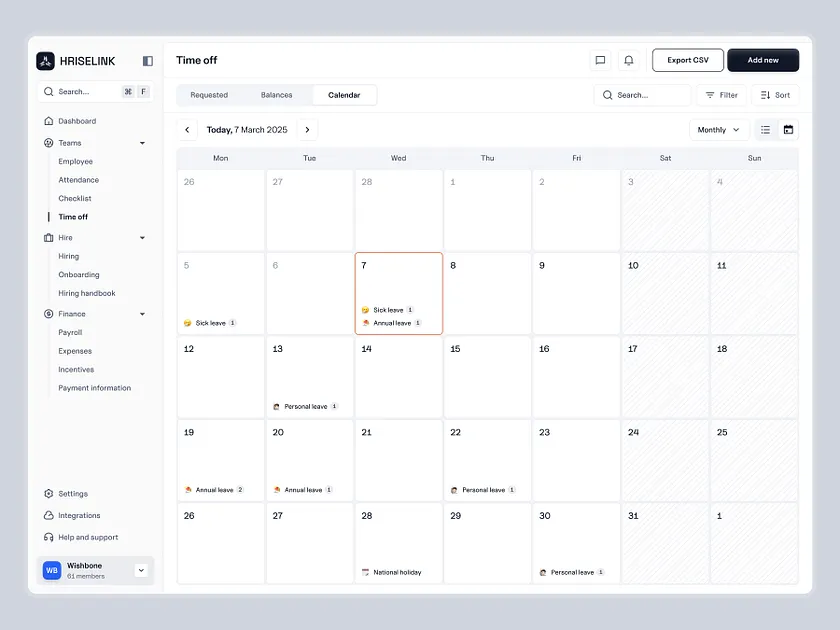Open Help and support icon

point(49,537)
